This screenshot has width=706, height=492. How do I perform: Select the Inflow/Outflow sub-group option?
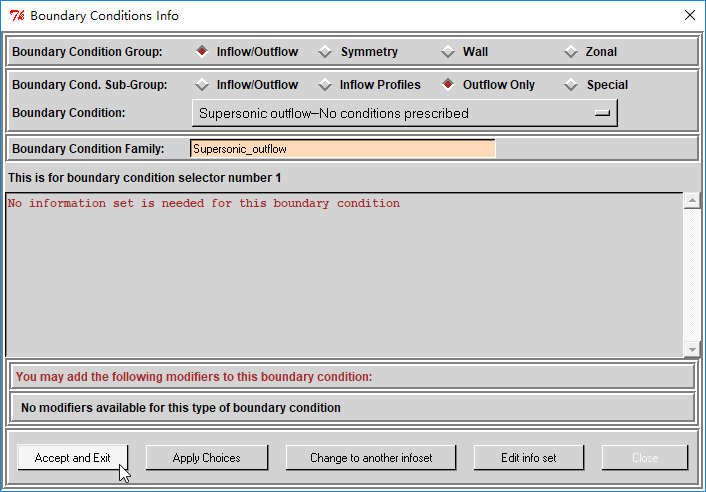(203, 85)
